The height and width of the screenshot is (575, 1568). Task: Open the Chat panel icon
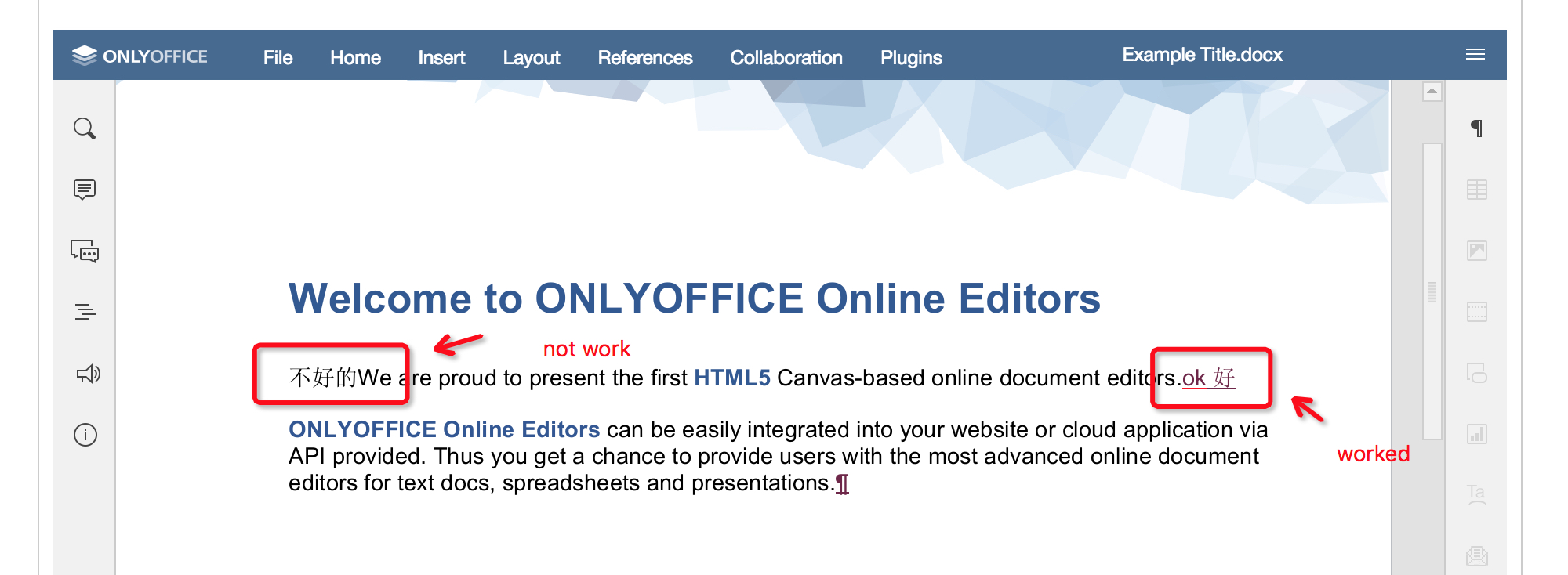[85, 251]
